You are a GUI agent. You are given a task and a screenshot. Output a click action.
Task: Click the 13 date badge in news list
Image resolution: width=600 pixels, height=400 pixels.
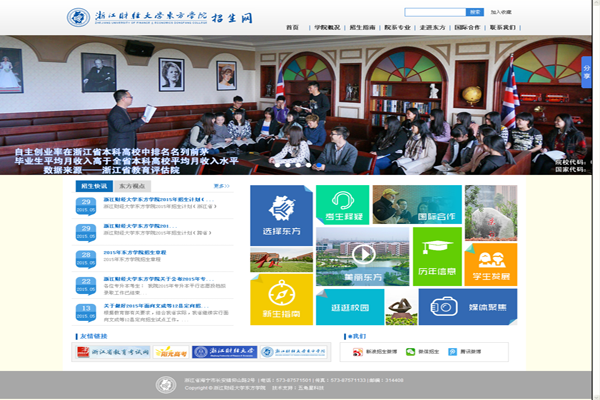click(86, 312)
